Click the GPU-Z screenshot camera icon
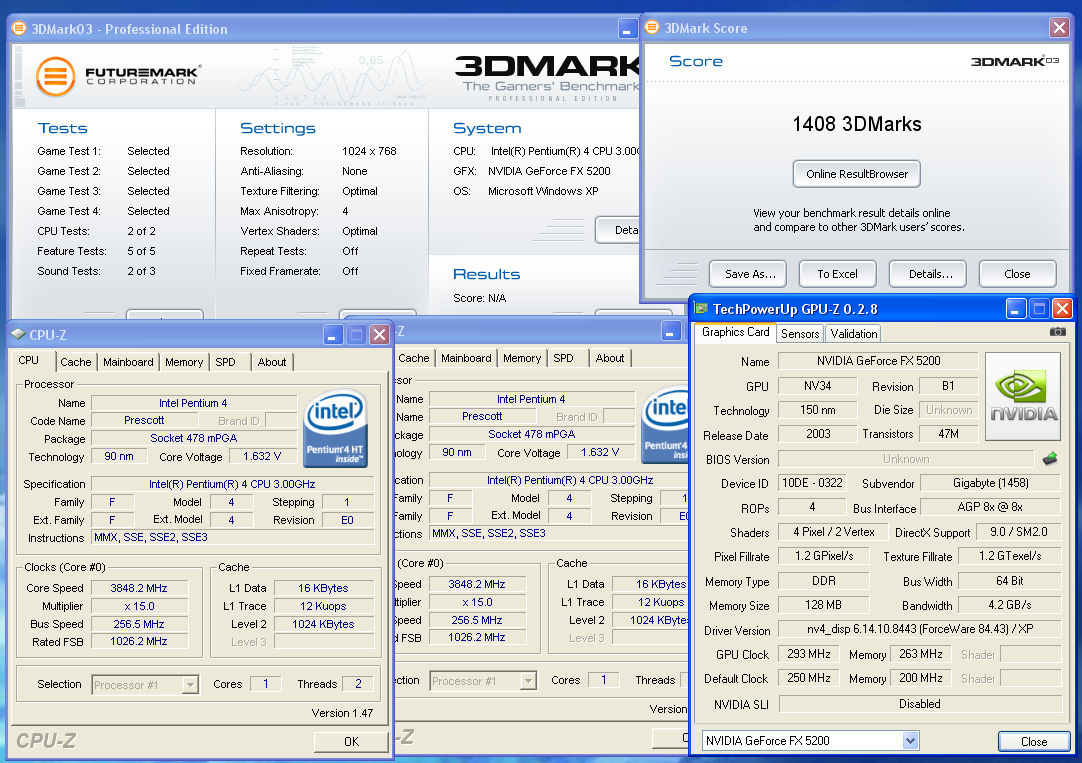Viewport: 1082px width, 763px height. [1057, 332]
